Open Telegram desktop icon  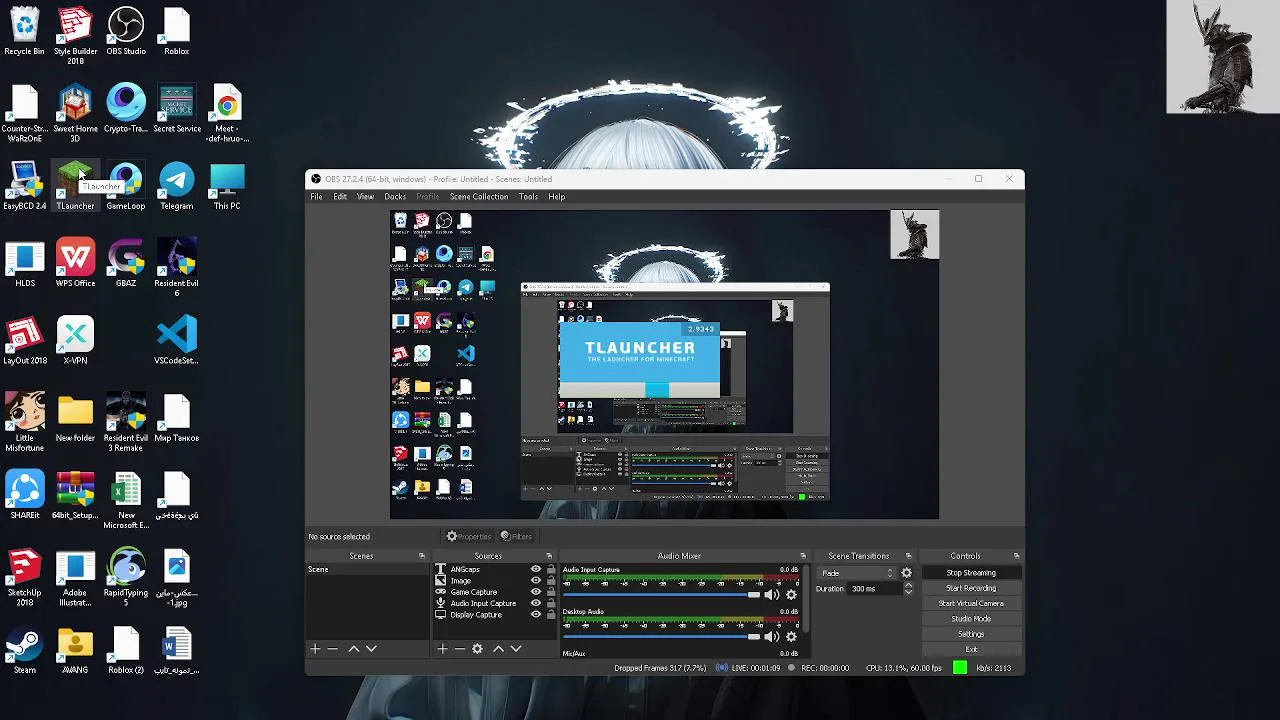pos(177,187)
